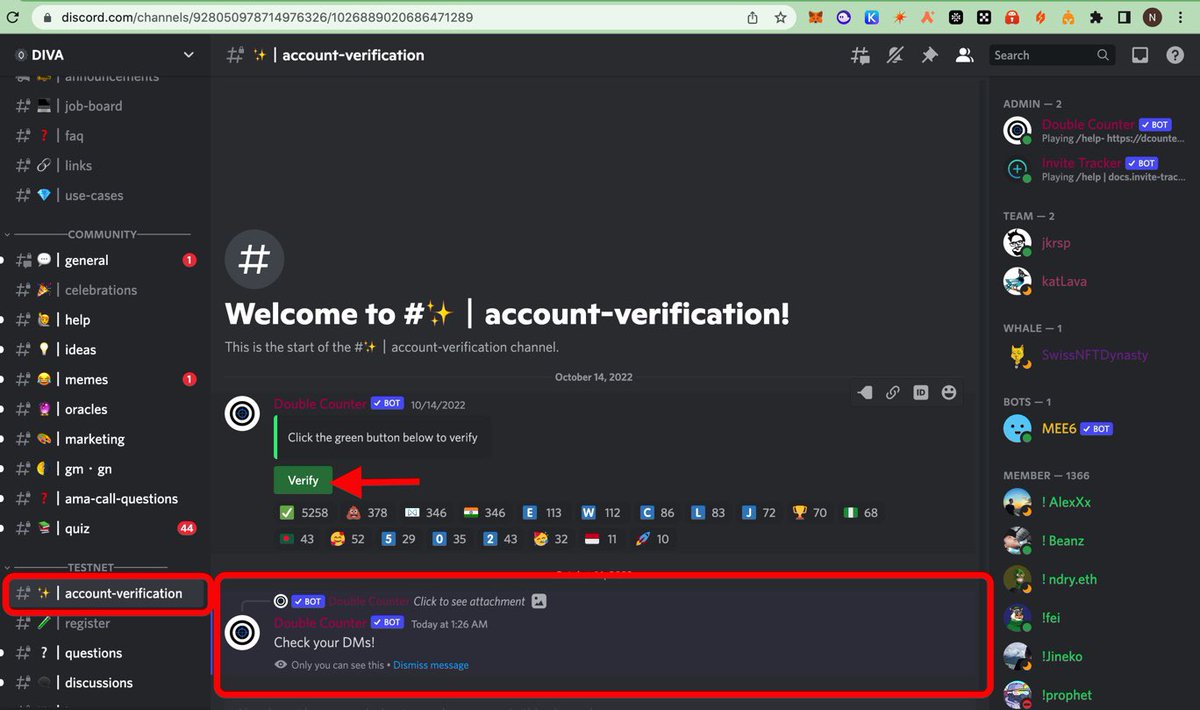The height and width of the screenshot is (710, 1200).
Task: Open the gm・gn channel
Action: 104,469
